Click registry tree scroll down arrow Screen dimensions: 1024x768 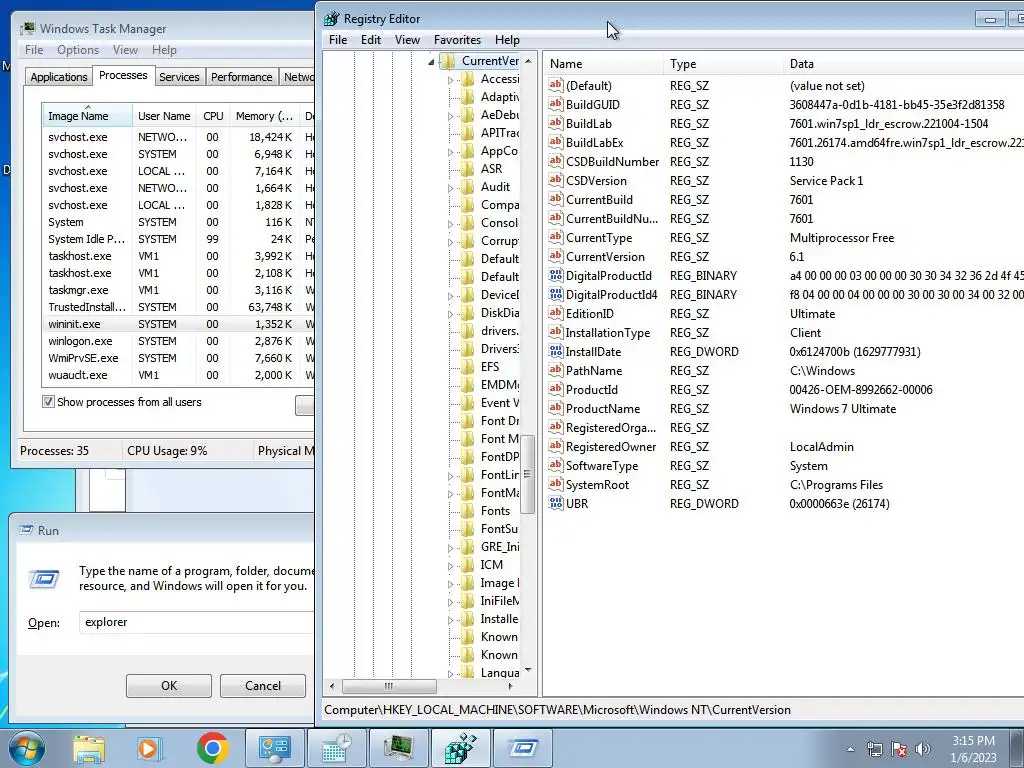click(528, 671)
